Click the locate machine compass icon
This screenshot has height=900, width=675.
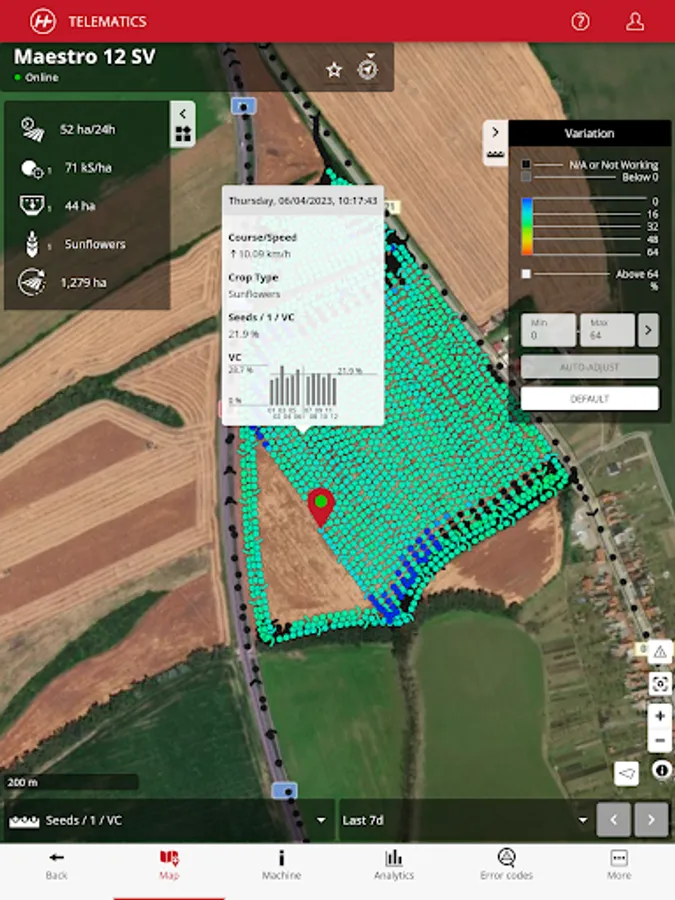pos(368,68)
